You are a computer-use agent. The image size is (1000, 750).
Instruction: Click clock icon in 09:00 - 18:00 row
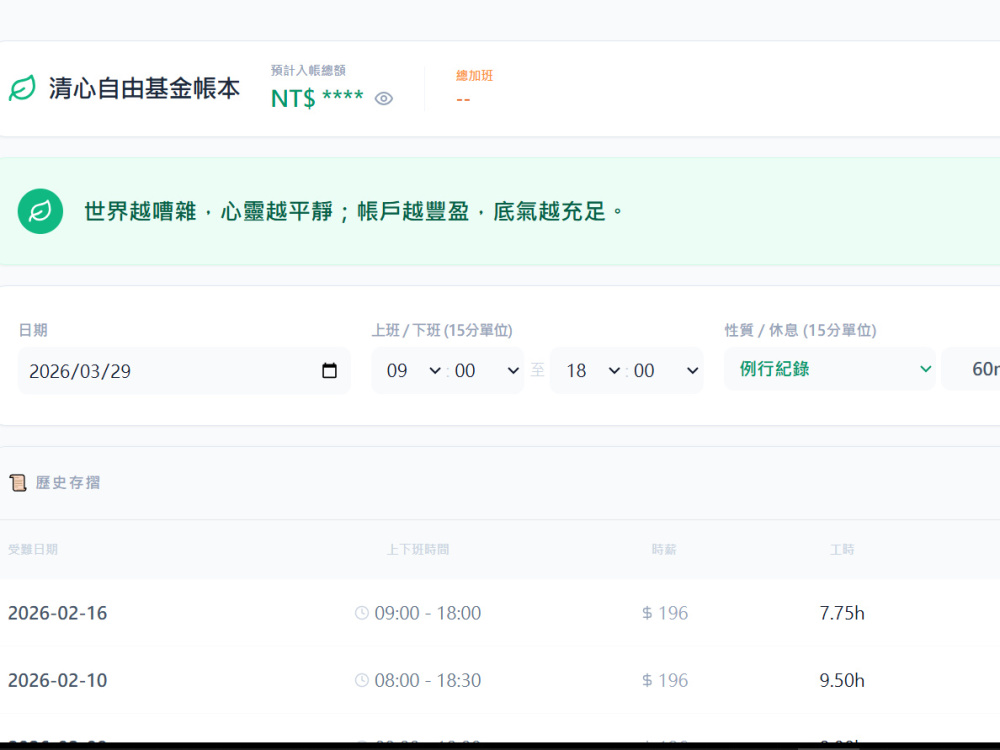[362, 613]
